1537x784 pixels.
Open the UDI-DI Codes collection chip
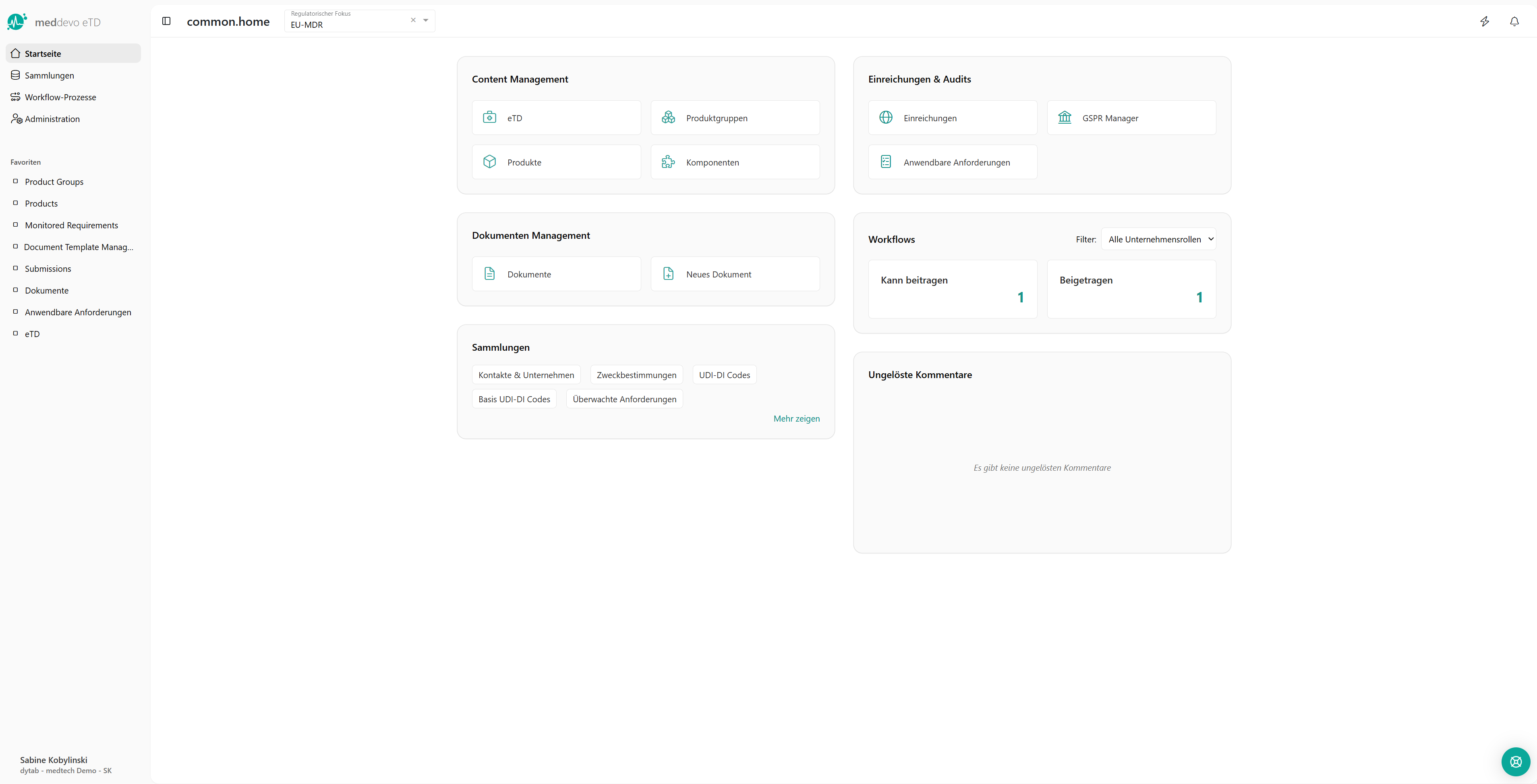point(724,375)
